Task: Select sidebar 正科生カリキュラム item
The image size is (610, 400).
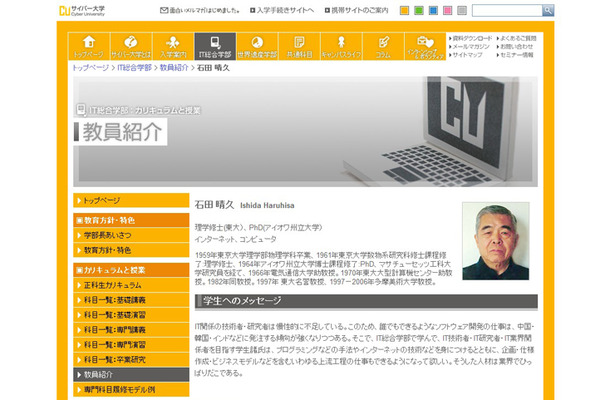Action: click(x=131, y=285)
